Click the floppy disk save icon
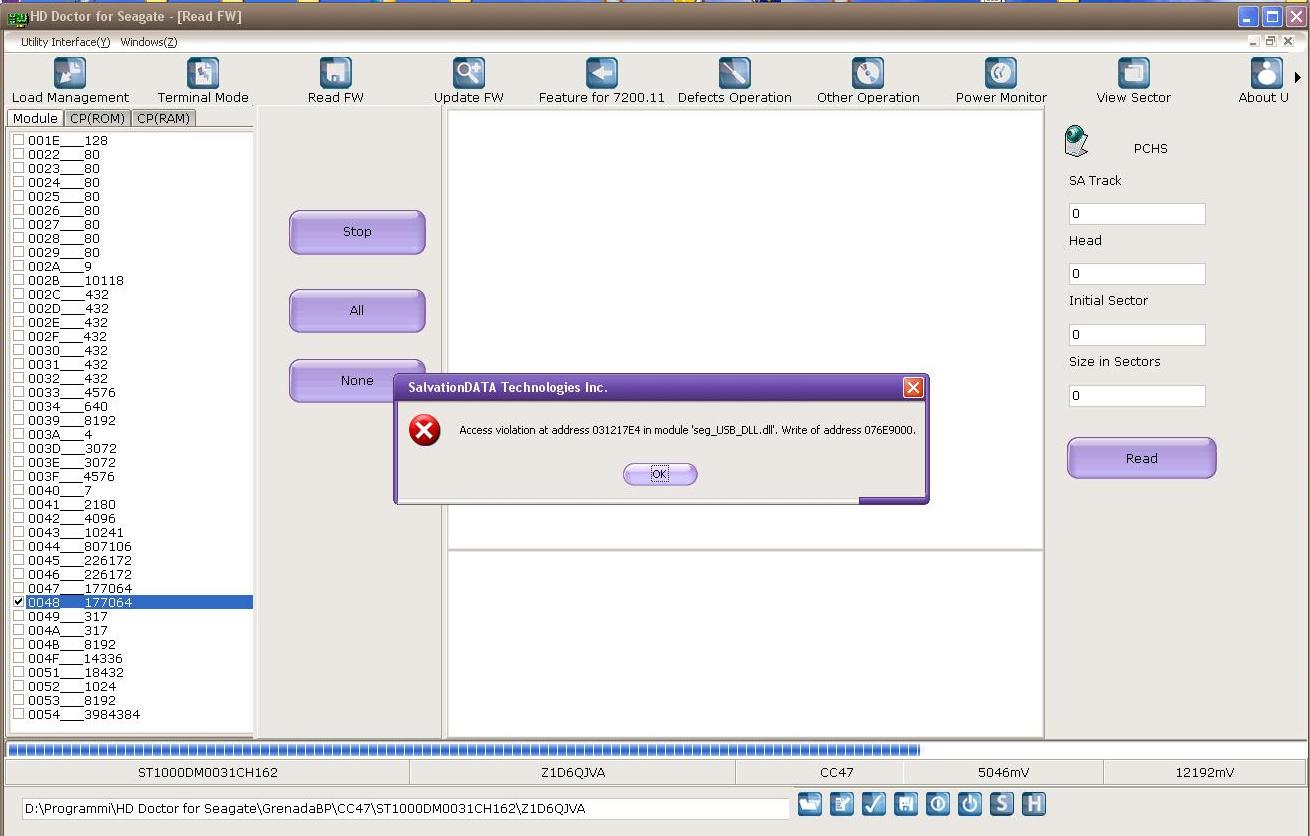This screenshot has width=1310, height=836. [906, 804]
